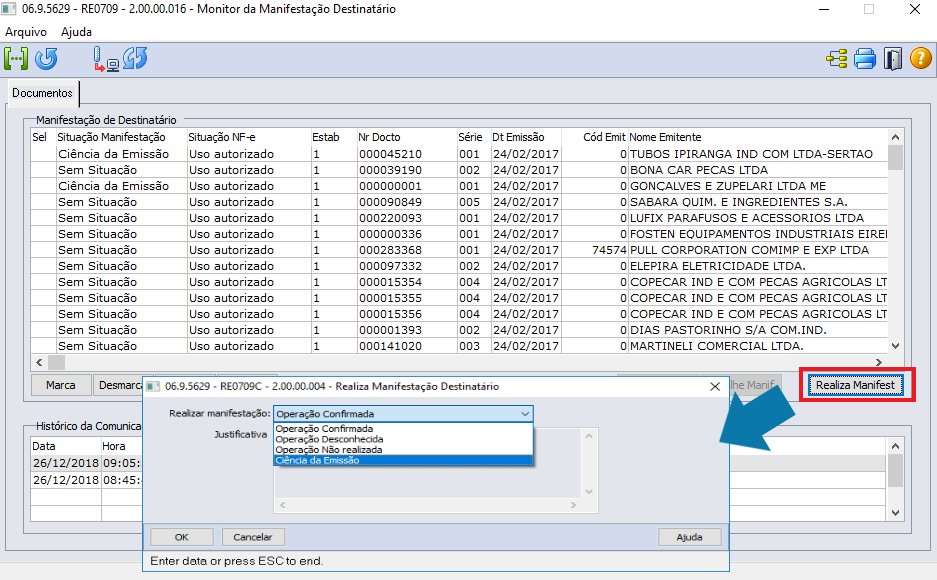
Task: Select row DIAS PASTORINHO S/A COM.IND.
Action: (459, 330)
